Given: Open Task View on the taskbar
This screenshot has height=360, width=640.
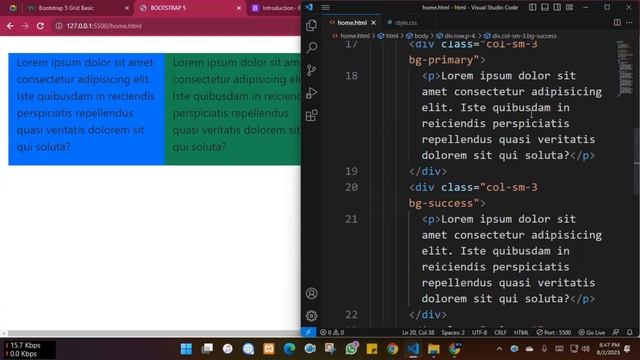Looking at the screenshot, I should [x=207, y=349].
